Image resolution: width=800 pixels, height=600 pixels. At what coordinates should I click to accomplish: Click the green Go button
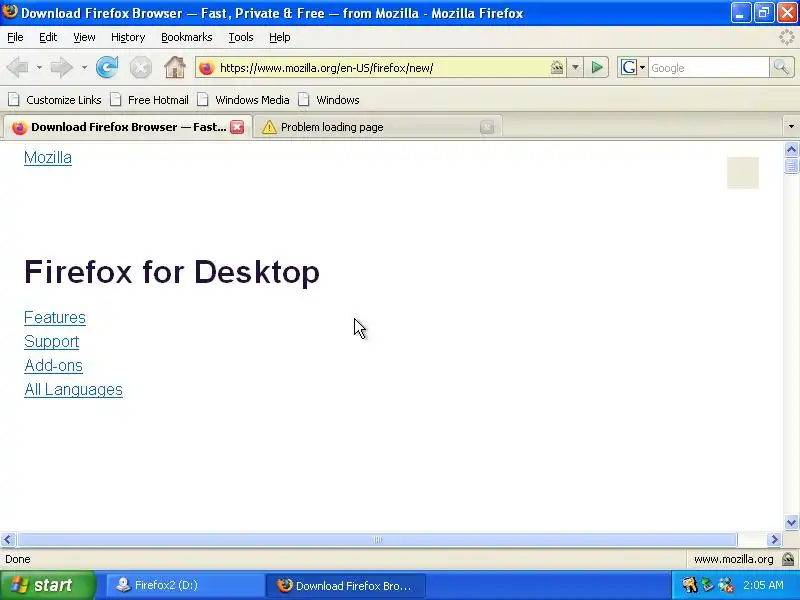pyautogui.click(x=596, y=67)
